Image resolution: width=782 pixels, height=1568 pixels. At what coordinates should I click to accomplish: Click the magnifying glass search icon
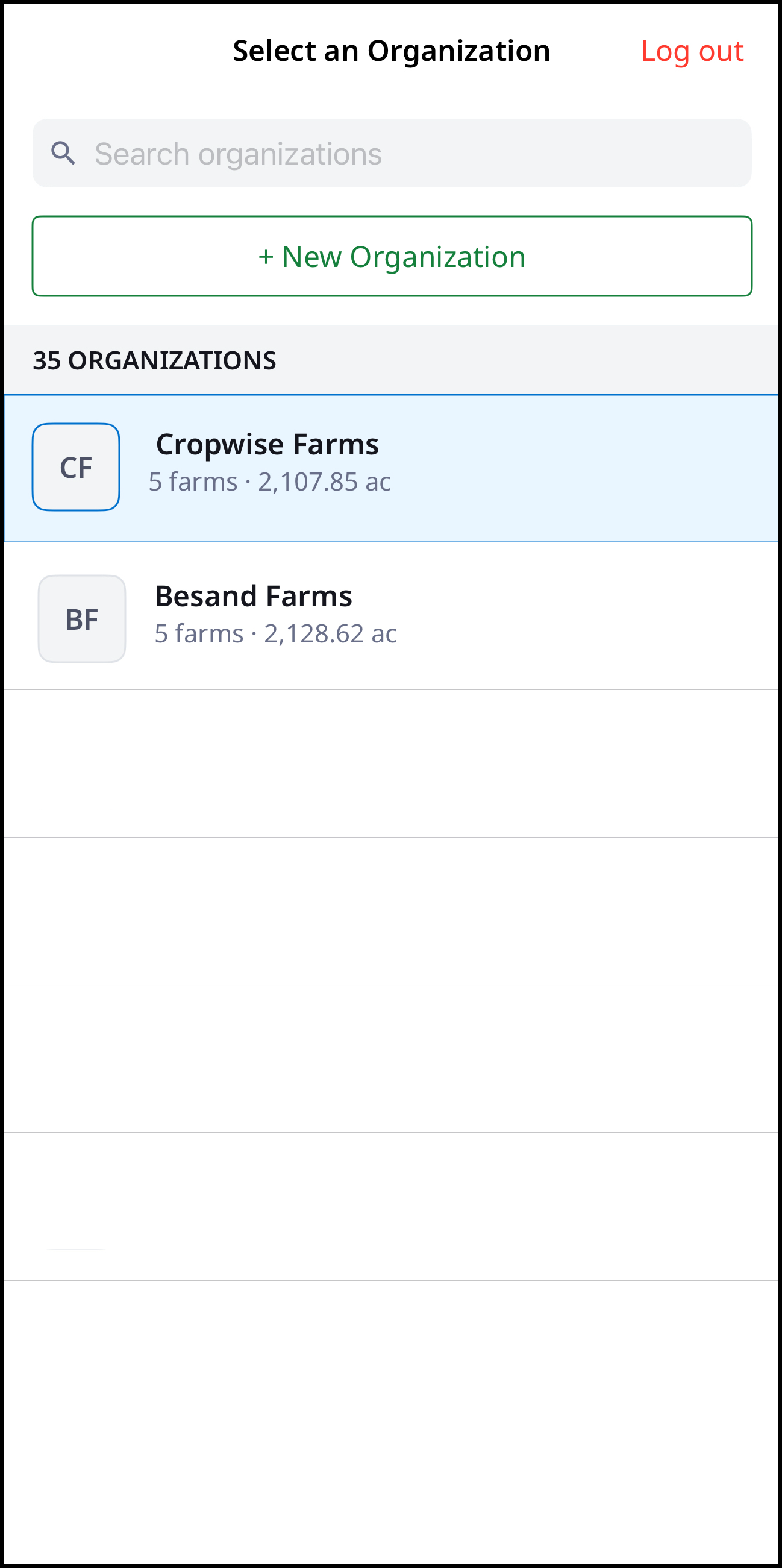63,154
